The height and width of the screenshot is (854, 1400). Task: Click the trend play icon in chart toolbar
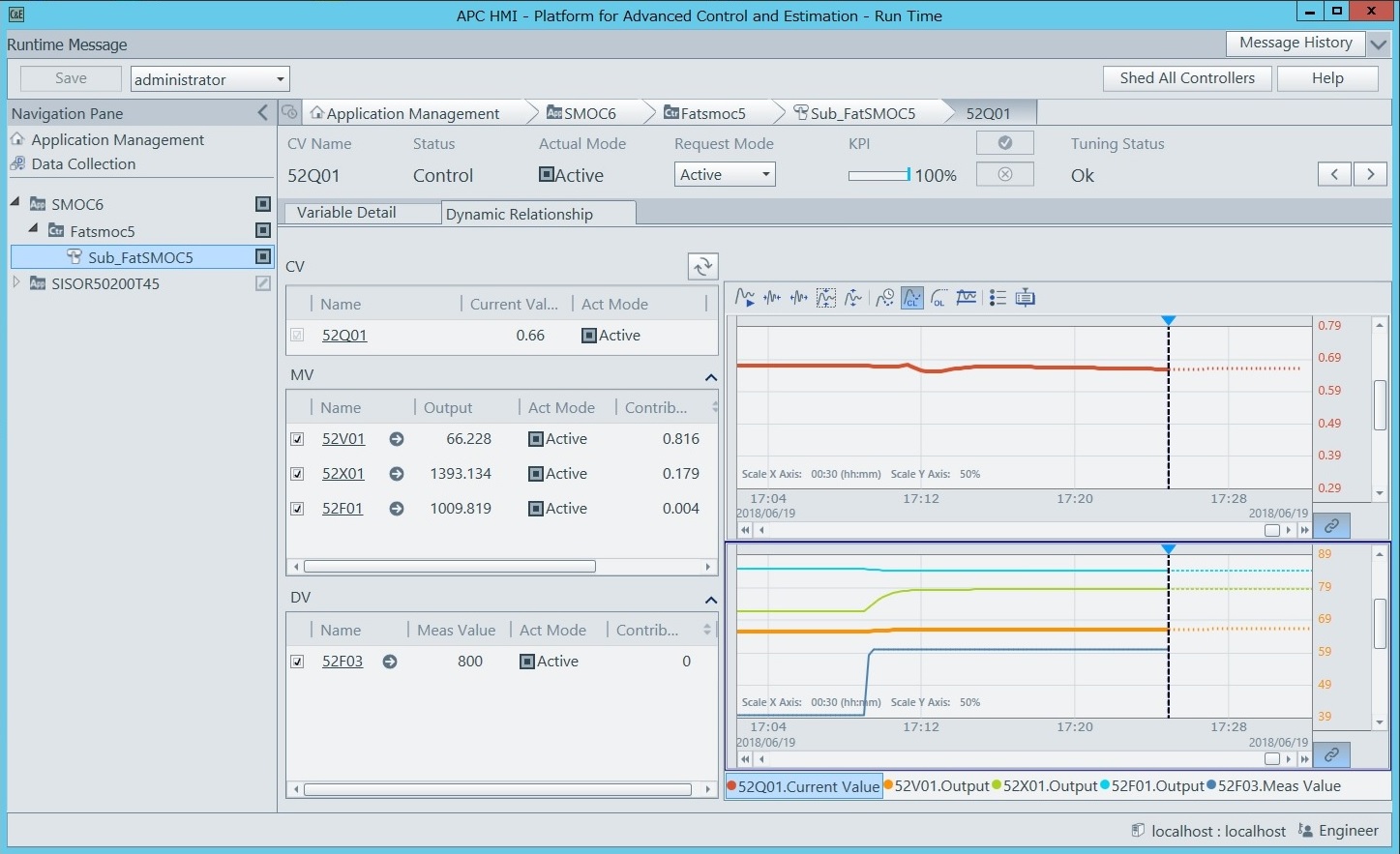pos(744,298)
